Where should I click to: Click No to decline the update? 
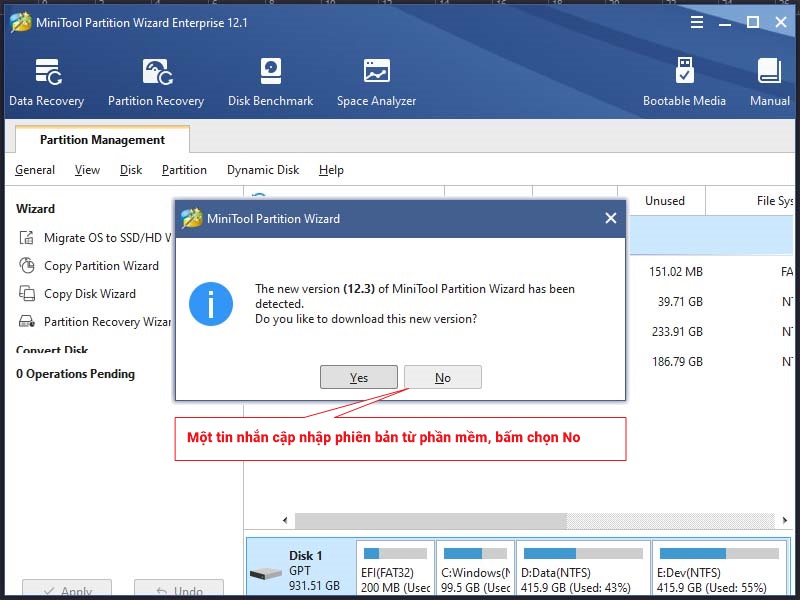click(x=443, y=377)
